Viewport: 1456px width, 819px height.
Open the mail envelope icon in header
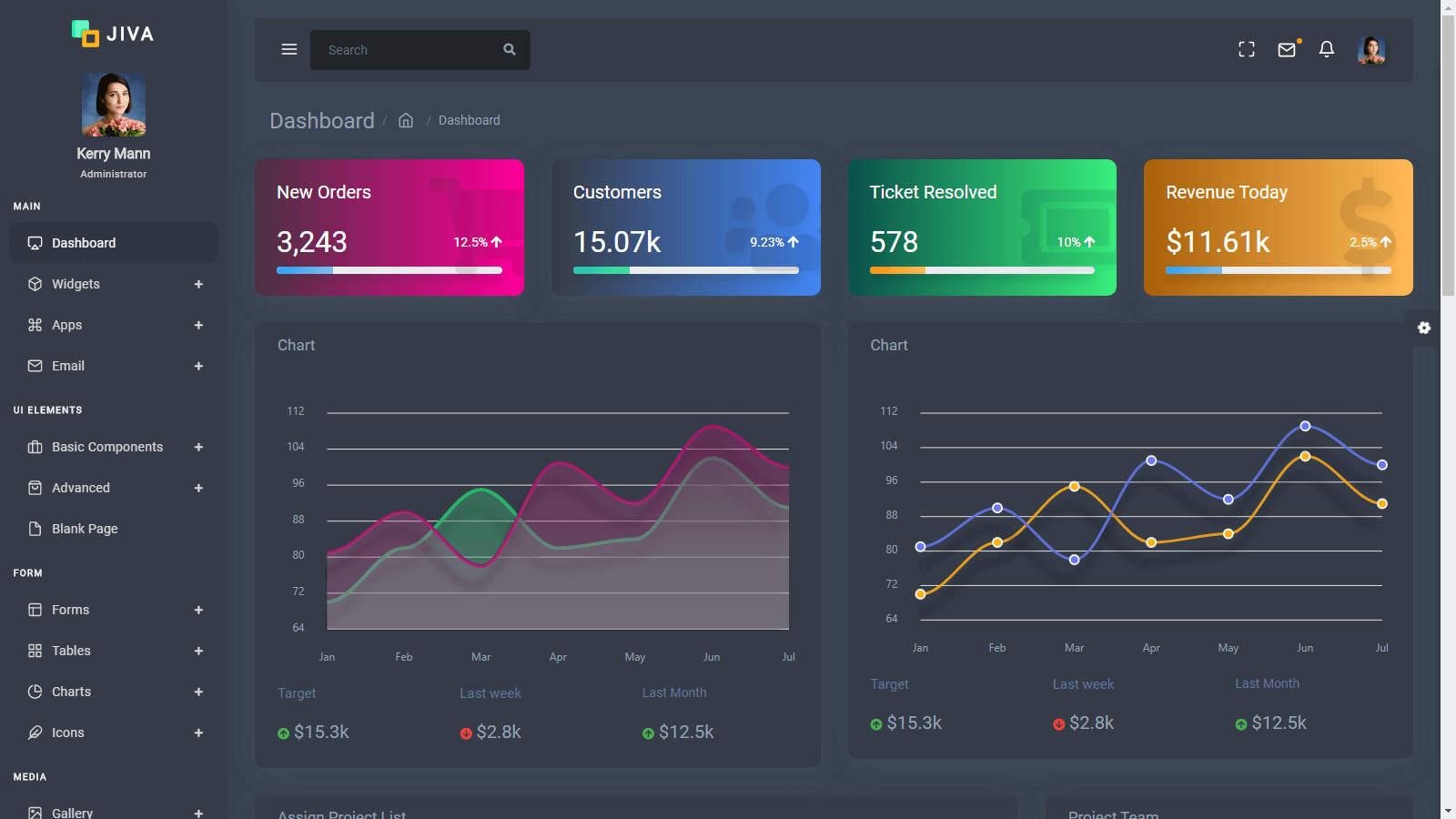point(1287,49)
